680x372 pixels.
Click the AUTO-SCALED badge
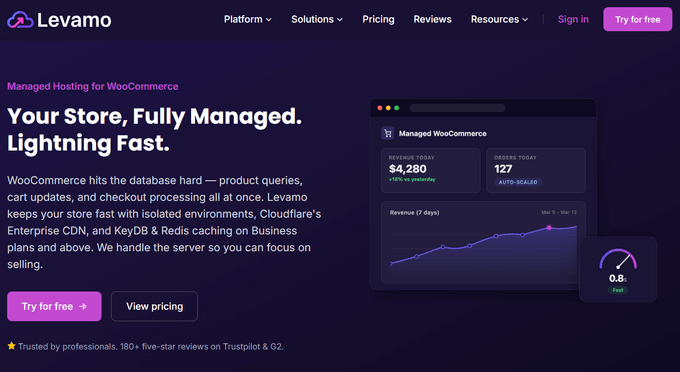(518, 182)
